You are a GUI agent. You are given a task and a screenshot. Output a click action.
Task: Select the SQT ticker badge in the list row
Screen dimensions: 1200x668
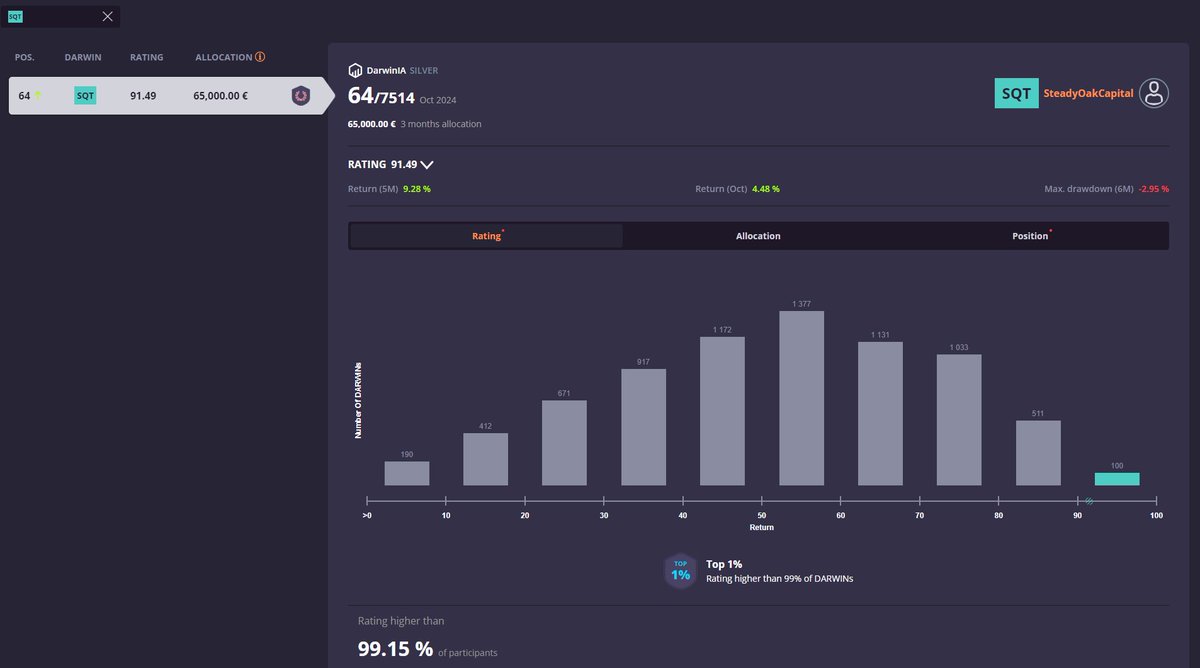(86, 96)
